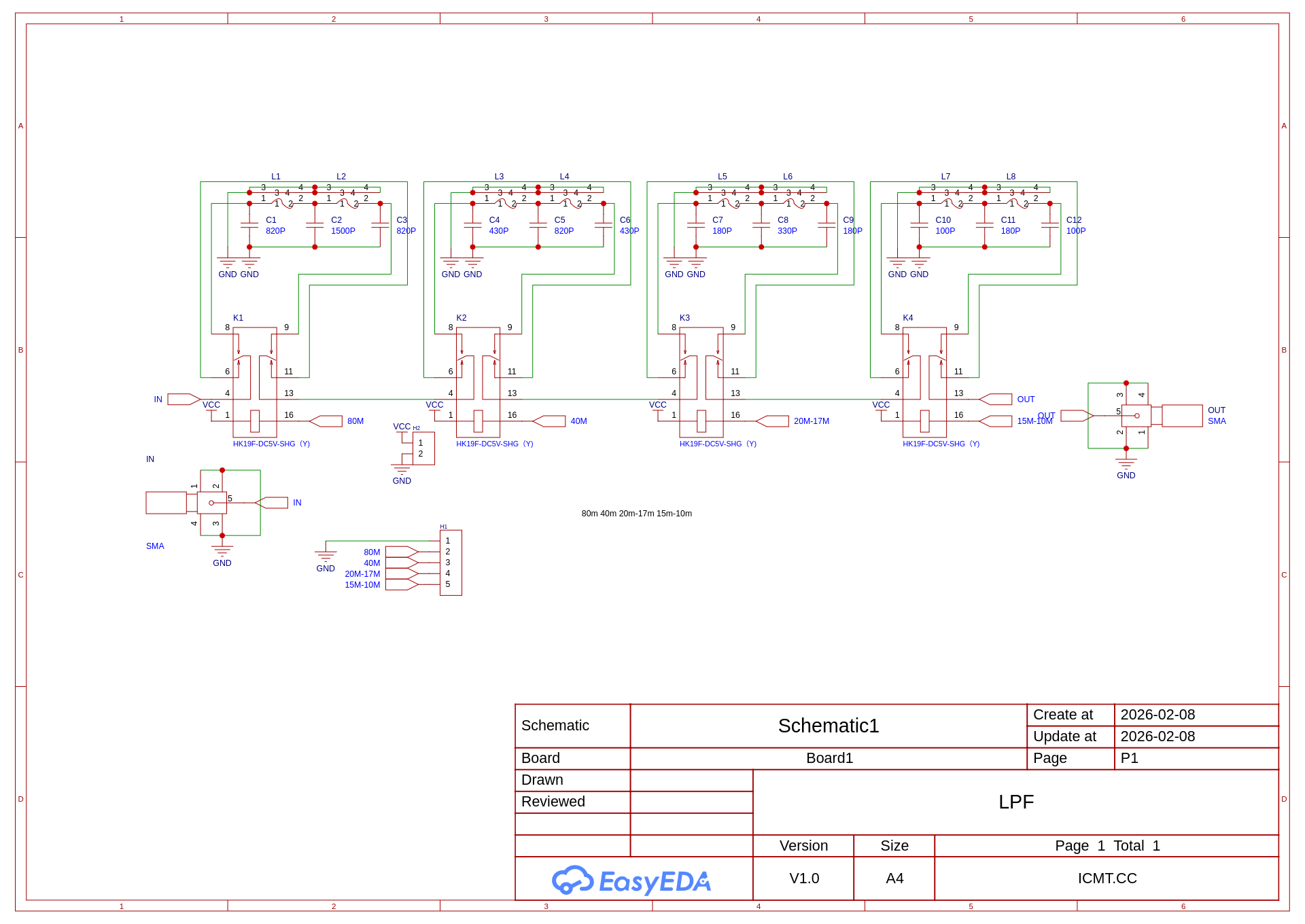Click the 20M-17M port on header H1 pin 4

pos(402,574)
